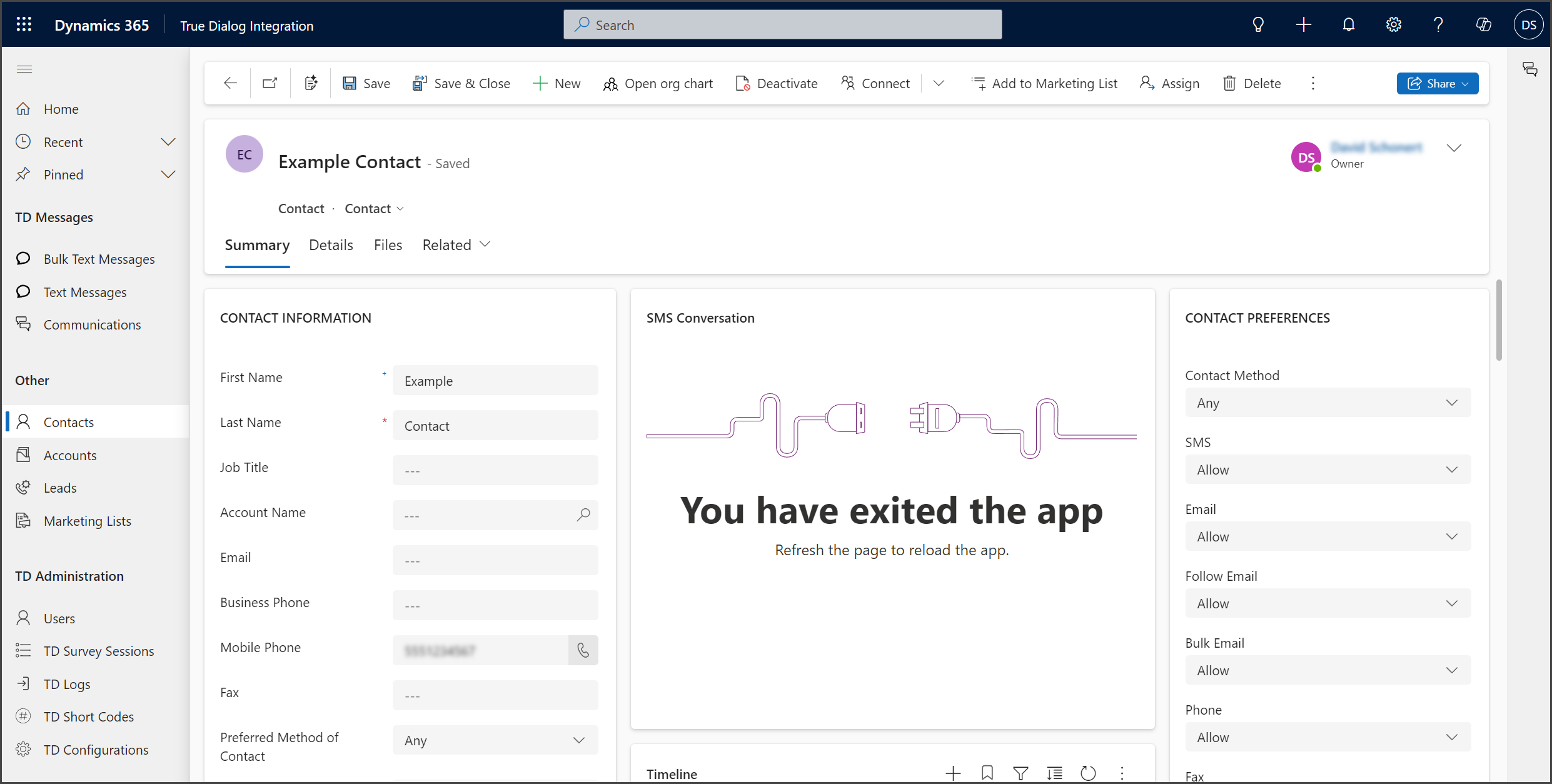Assign the record
Image resolution: width=1552 pixels, height=784 pixels.
1169,83
